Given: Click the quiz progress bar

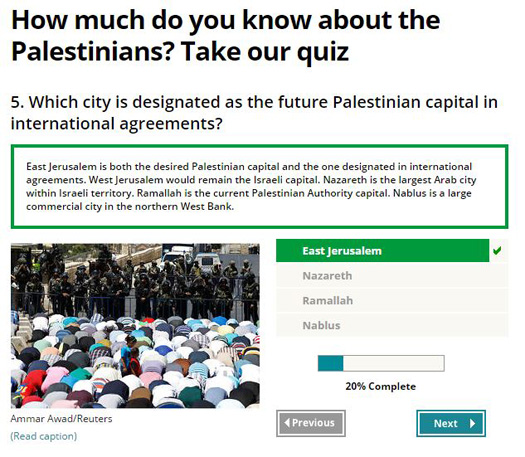Looking at the screenshot, I should pyautogui.click(x=381, y=363).
